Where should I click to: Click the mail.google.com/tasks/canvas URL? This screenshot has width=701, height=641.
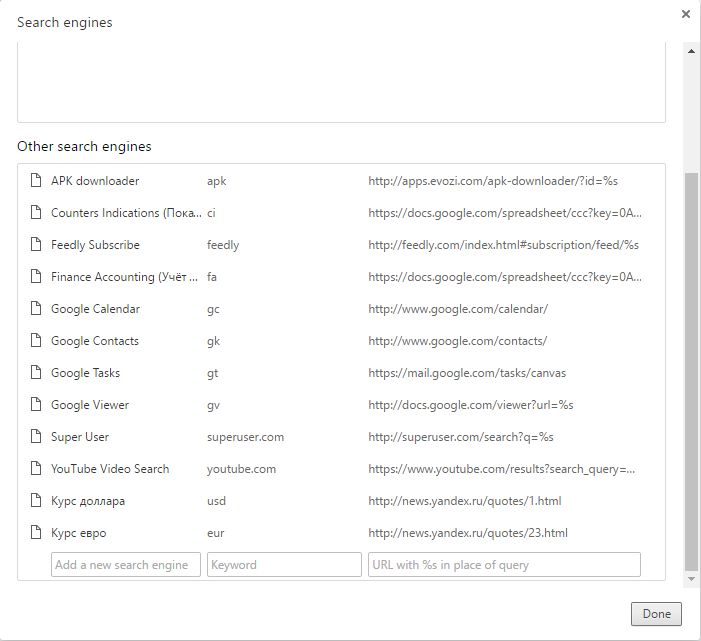[467, 373]
